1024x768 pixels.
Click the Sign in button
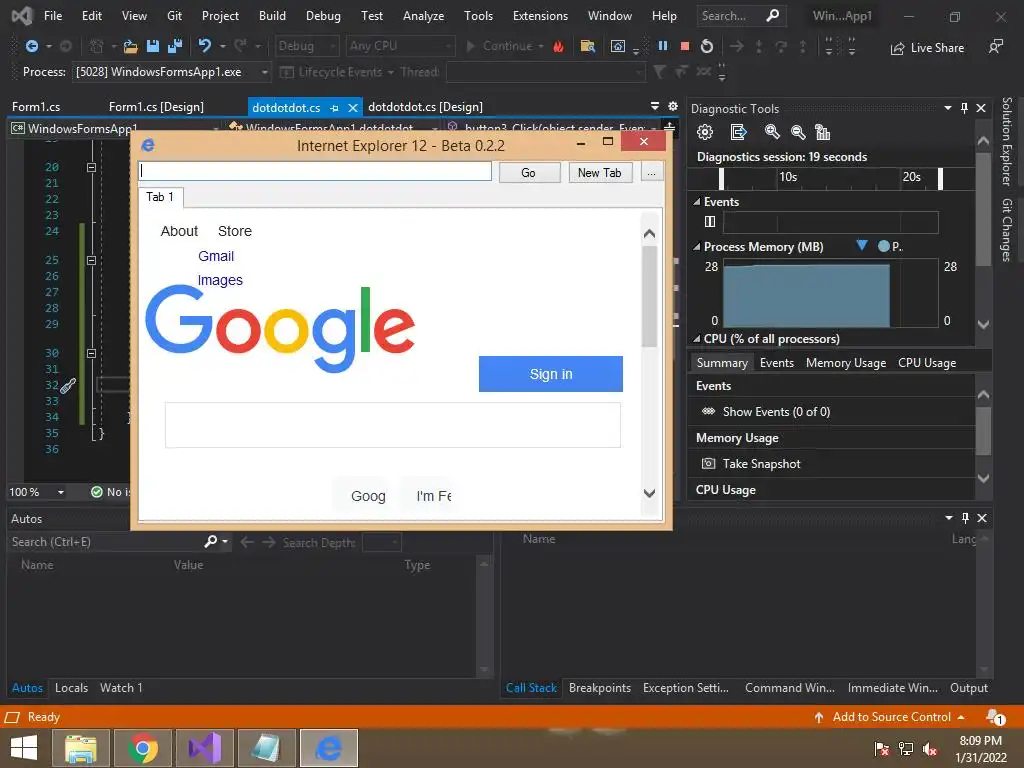point(551,374)
